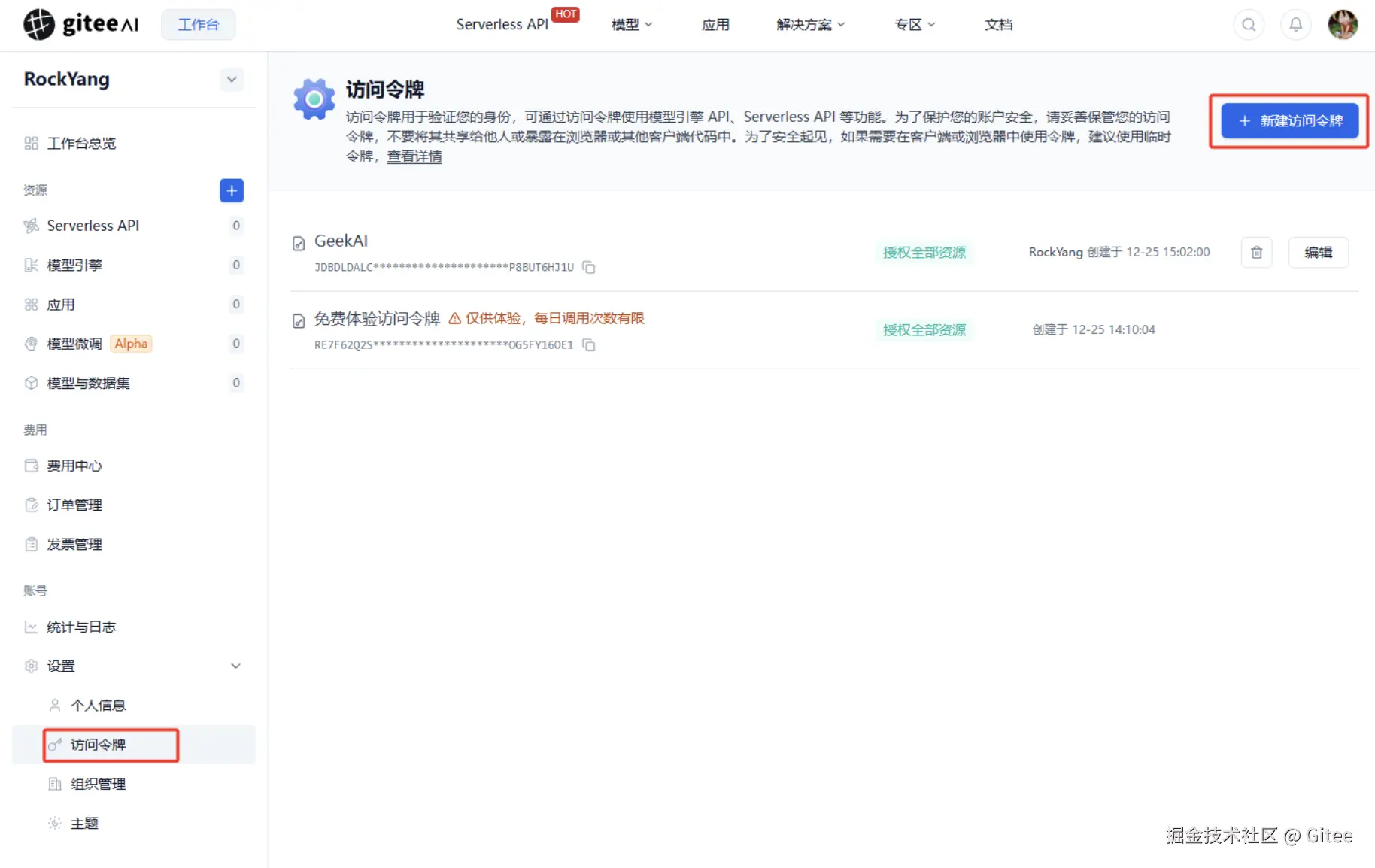Copy the GeekAI token string
The image size is (1375, 868).
pyautogui.click(x=589, y=267)
